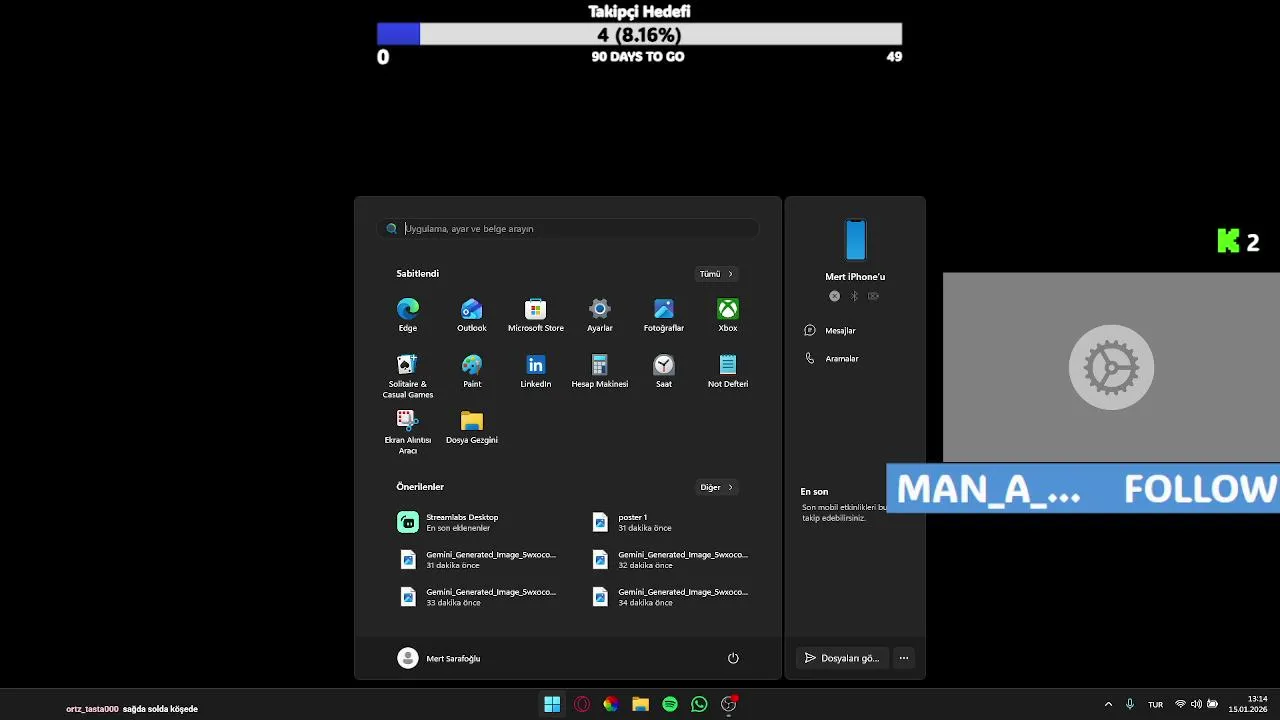Click Dosyaları gö... send files button

click(x=842, y=658)
